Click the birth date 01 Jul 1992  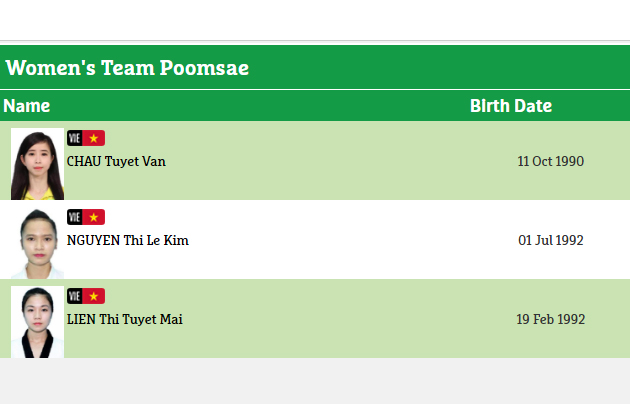(x=550, y=240)
